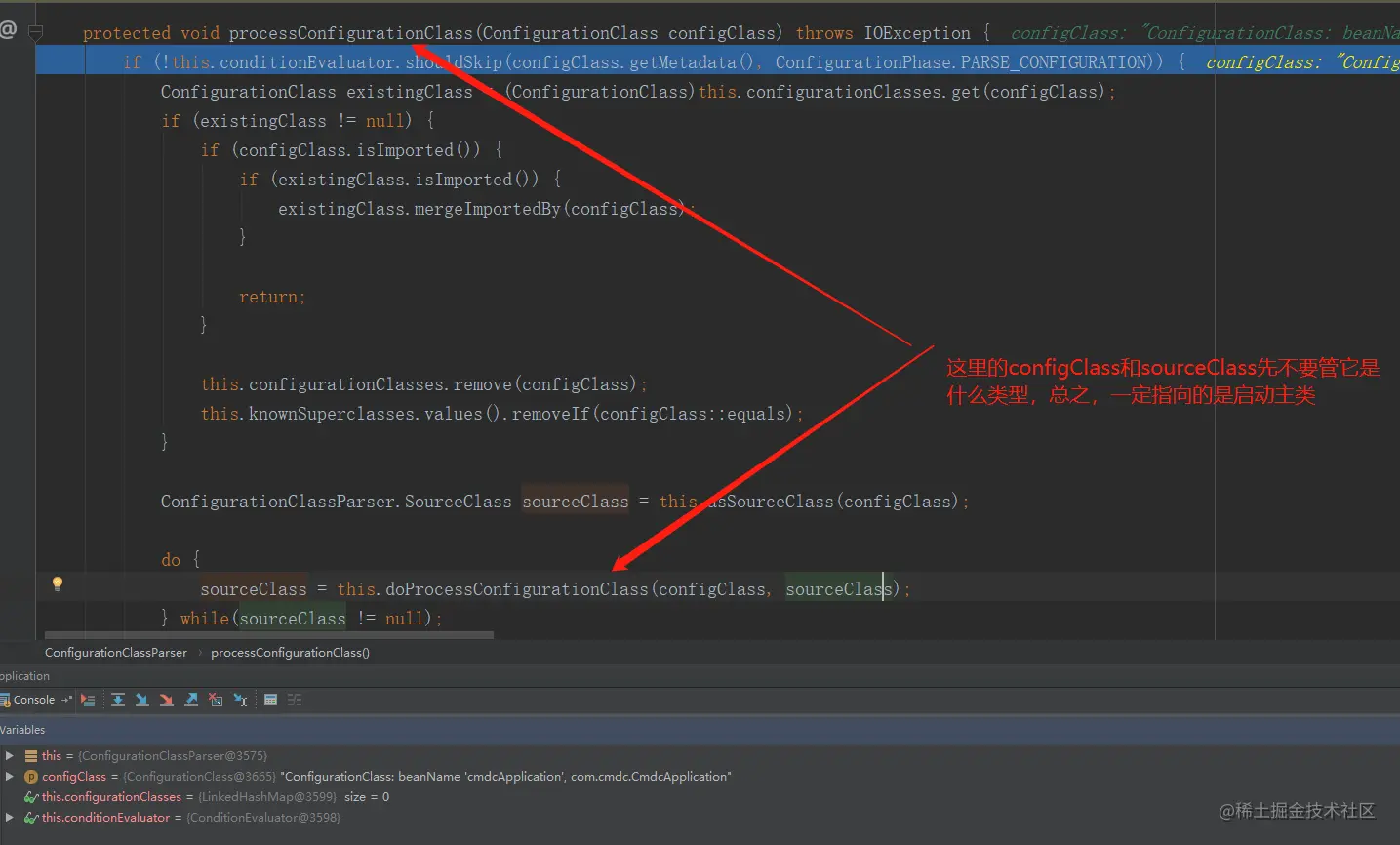Click the fold marker next to method signature
The image size is (1400, 845).
[36, 34]
